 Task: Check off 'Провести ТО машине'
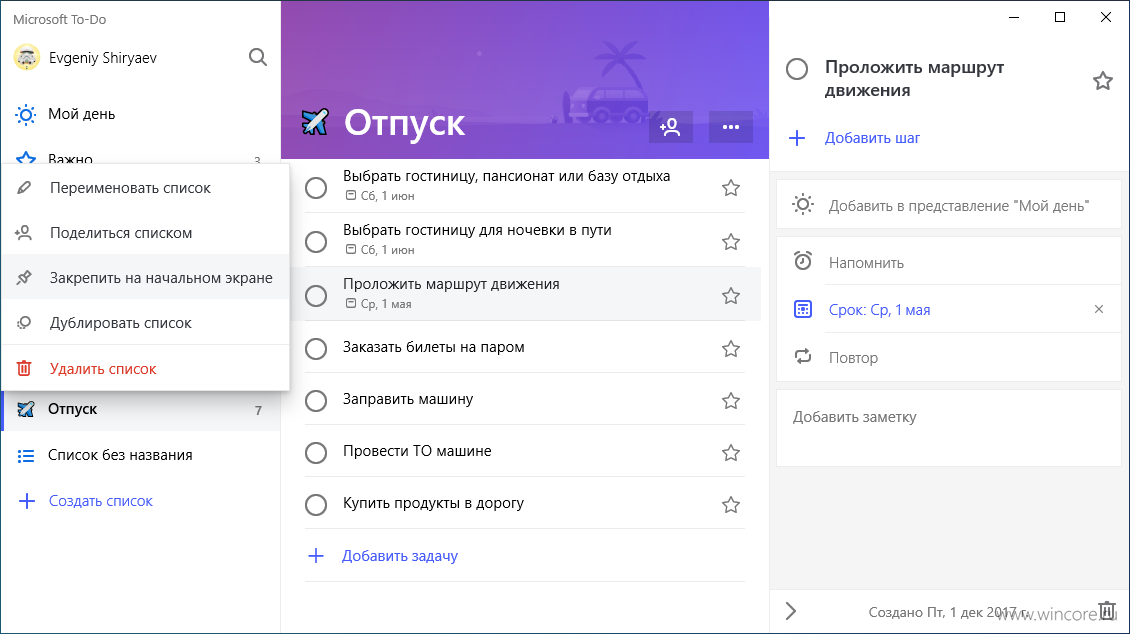316,453
